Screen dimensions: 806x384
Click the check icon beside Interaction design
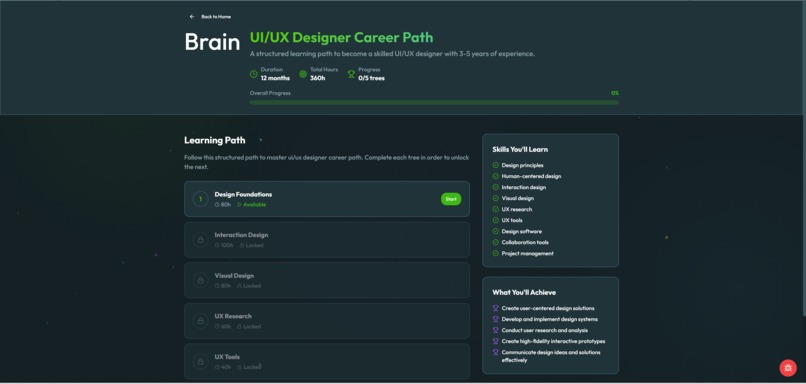496,187
